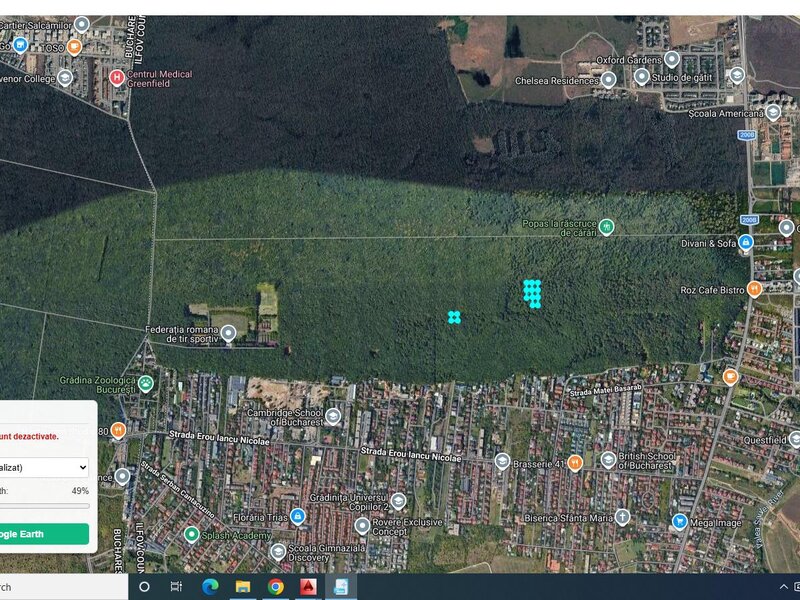Click the Florăria Trias shopping marker
The width and height of the screenshot is (800, 600).
297,516
